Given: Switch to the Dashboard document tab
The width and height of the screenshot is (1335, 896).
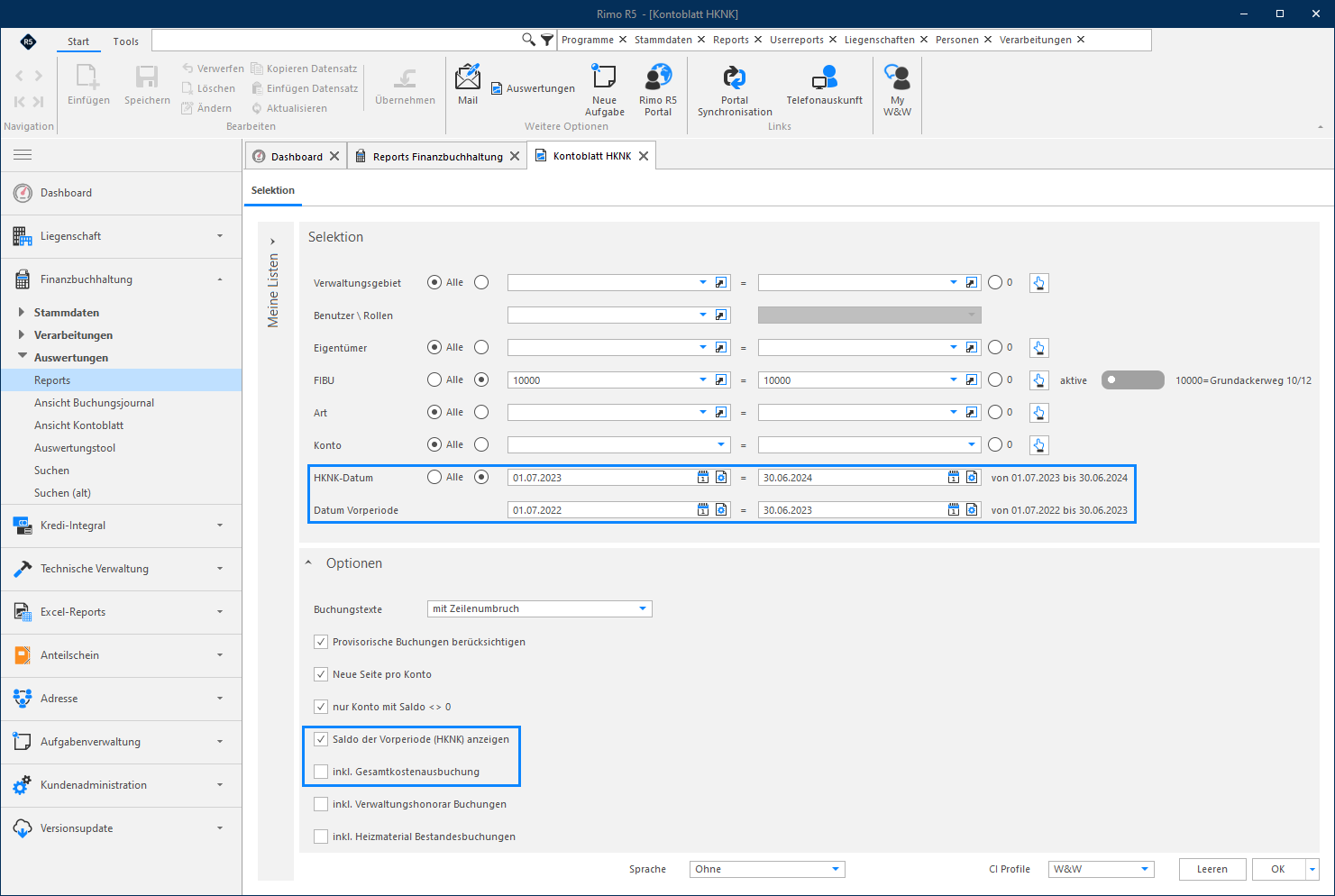Looking at the screenshot, I should coord(297,157).
